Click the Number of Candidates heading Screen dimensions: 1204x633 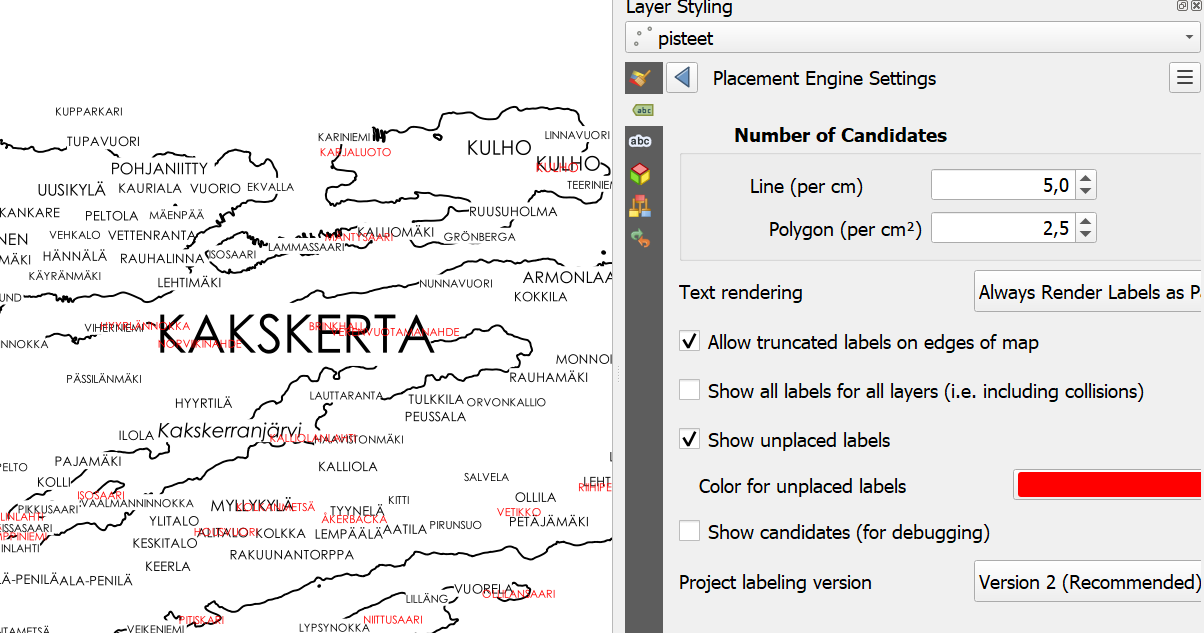[840, 136]
